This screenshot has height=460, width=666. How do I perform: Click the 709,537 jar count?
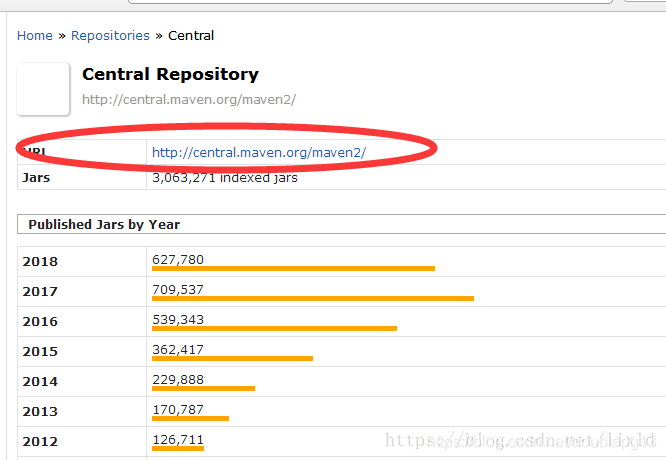[178, 290]
